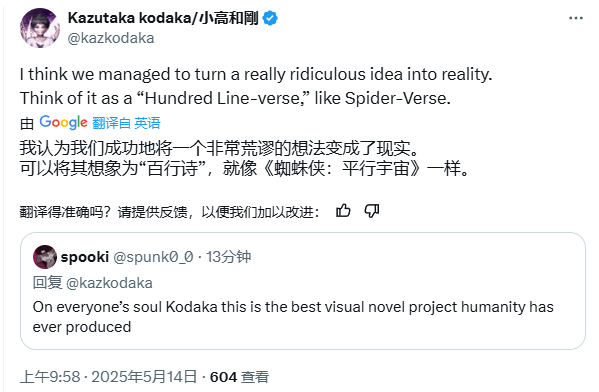Click the blue verified badge
599x392 pixels.
[x=270, y=18]
